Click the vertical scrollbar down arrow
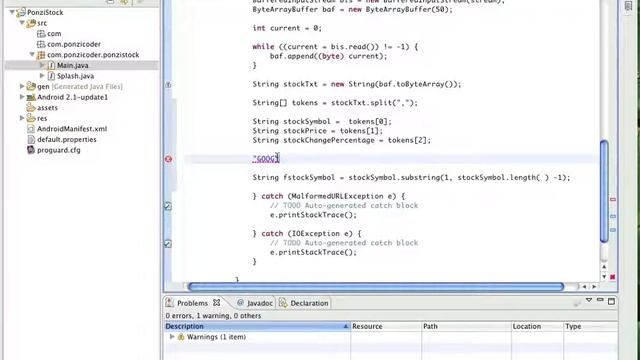The width and height of the screenshot is (640, 360). point(604,276)
